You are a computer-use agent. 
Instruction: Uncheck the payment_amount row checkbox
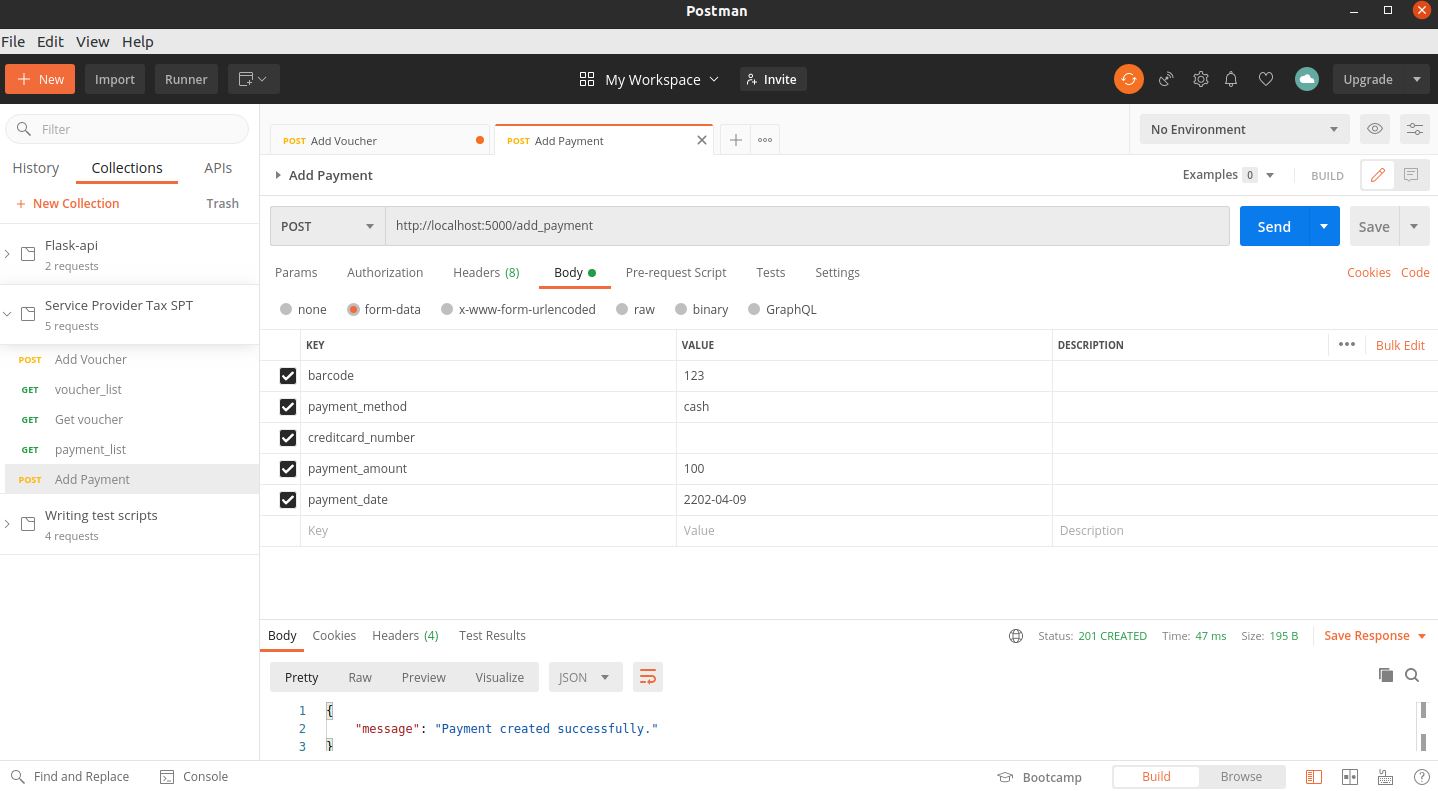(x=288, y=469)
